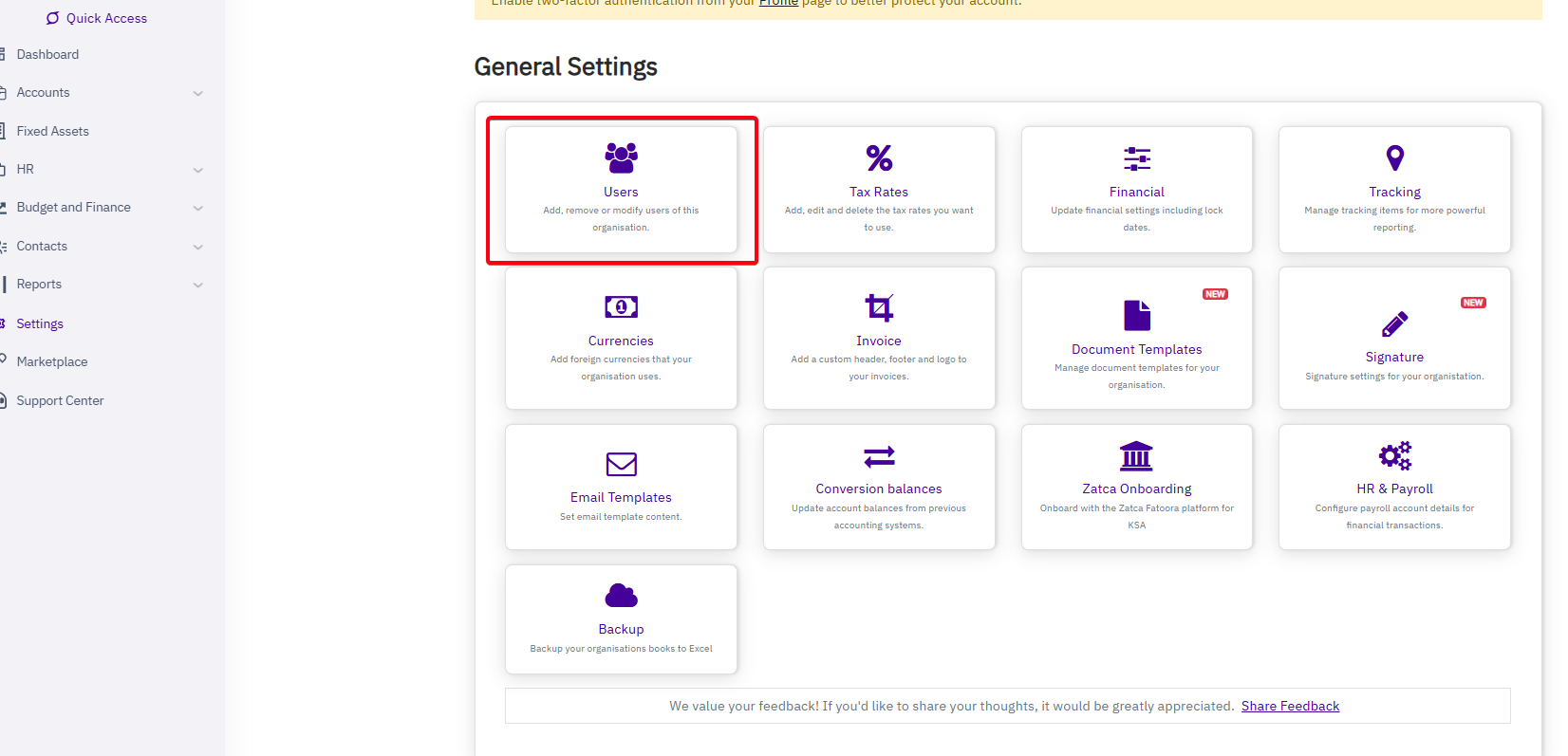Open Support Center sidebar item

60,400
